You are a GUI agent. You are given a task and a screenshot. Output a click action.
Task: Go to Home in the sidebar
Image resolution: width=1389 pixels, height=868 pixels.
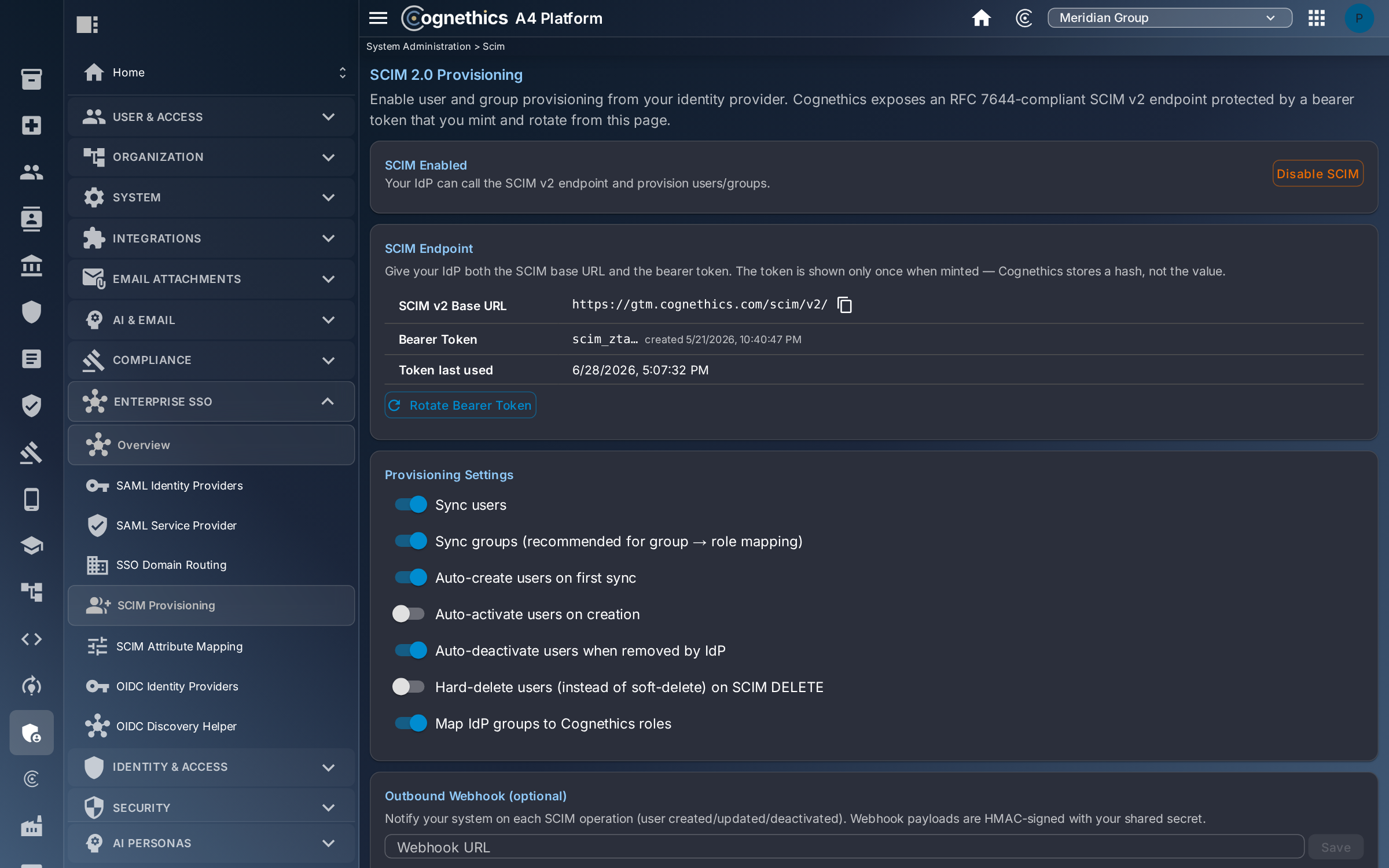click(128, 72)
